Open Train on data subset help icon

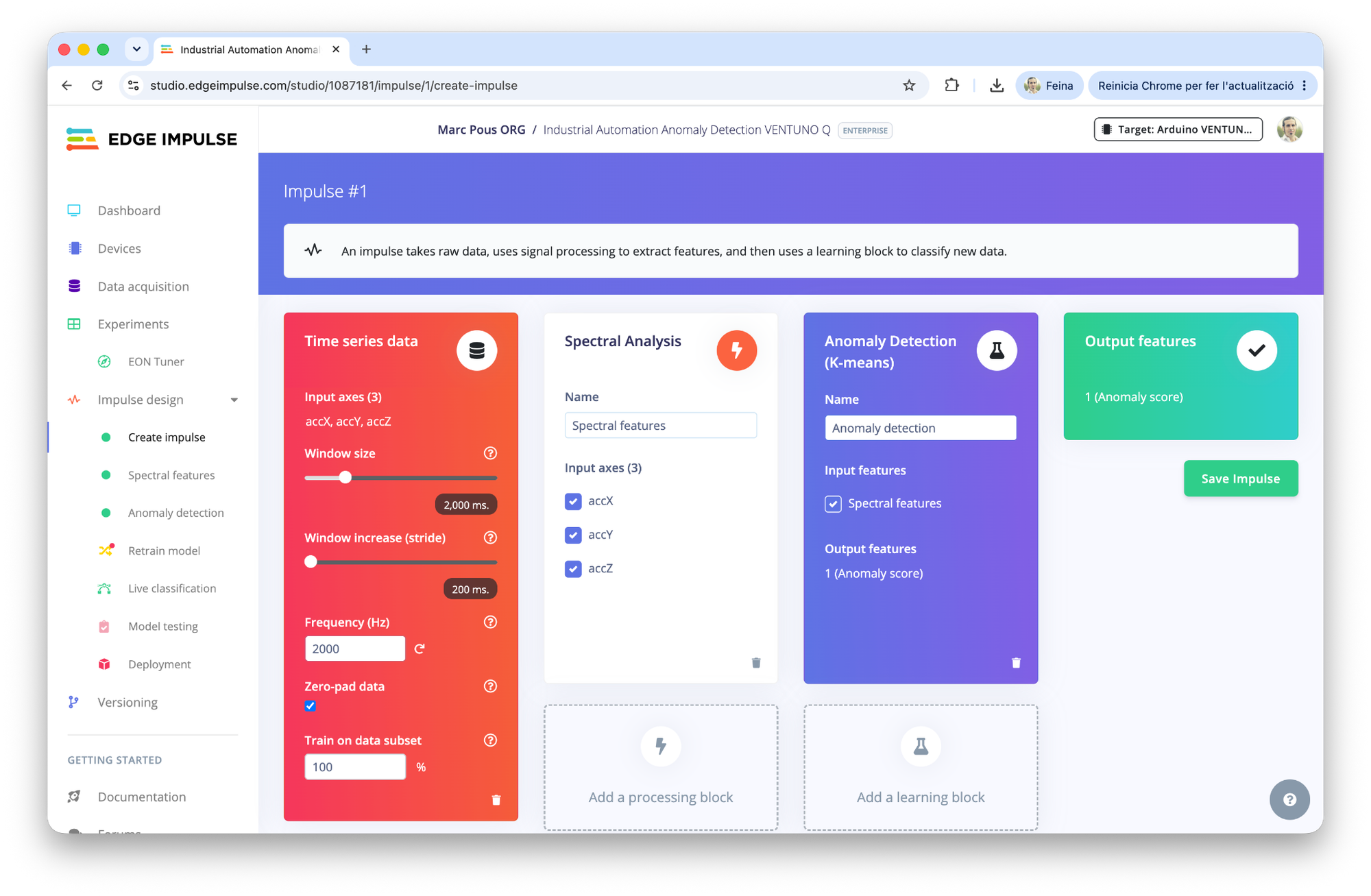pyautogui.click(x=490, y=740)
